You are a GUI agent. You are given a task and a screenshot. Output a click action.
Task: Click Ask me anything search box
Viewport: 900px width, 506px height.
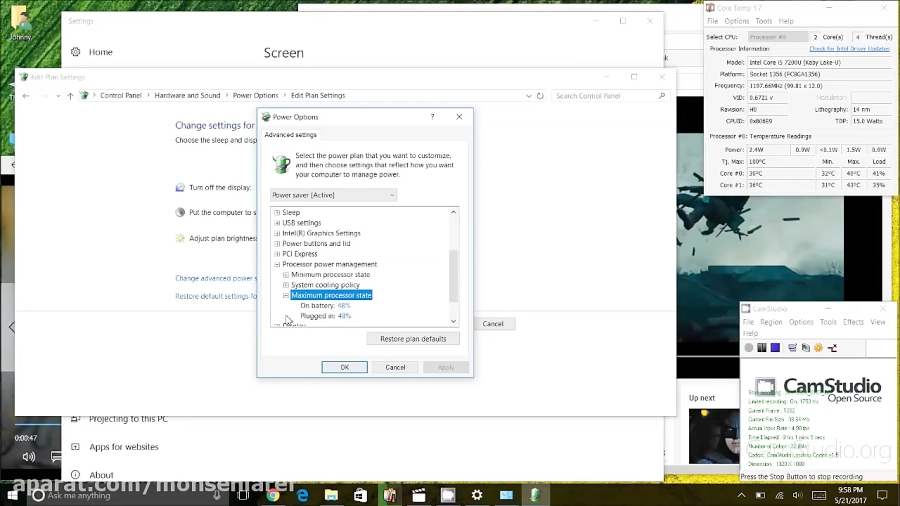click(x=129, y=495)
